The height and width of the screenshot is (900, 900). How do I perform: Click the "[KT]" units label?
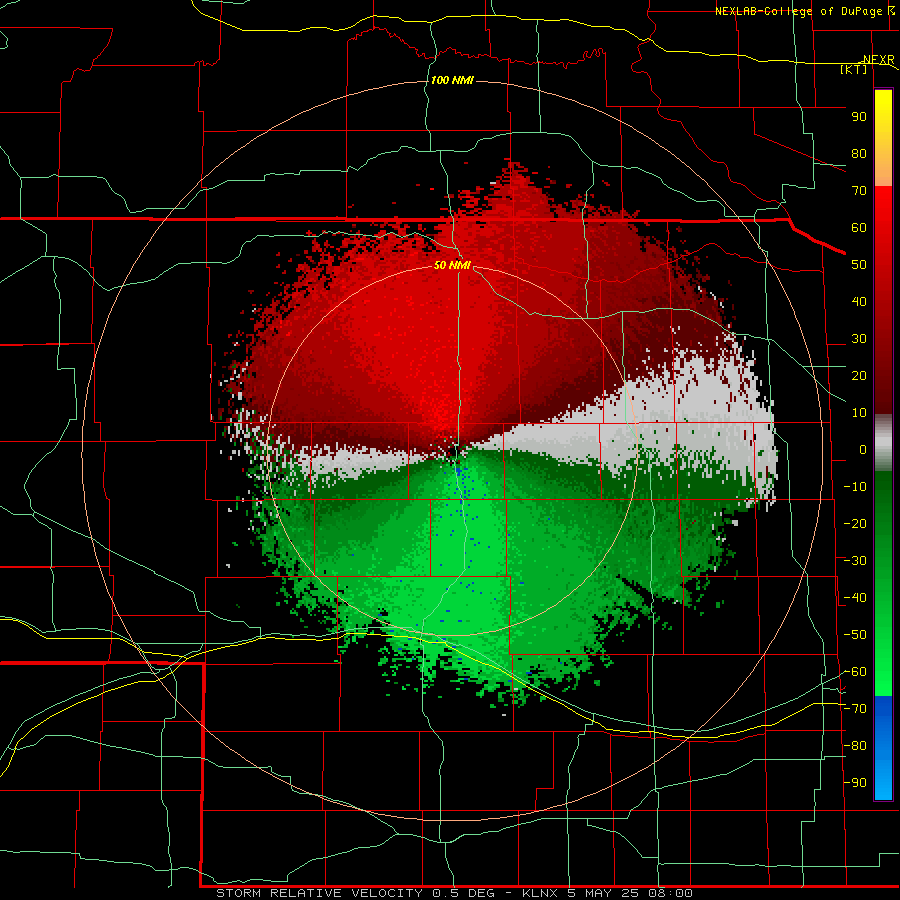click(854, 69)
